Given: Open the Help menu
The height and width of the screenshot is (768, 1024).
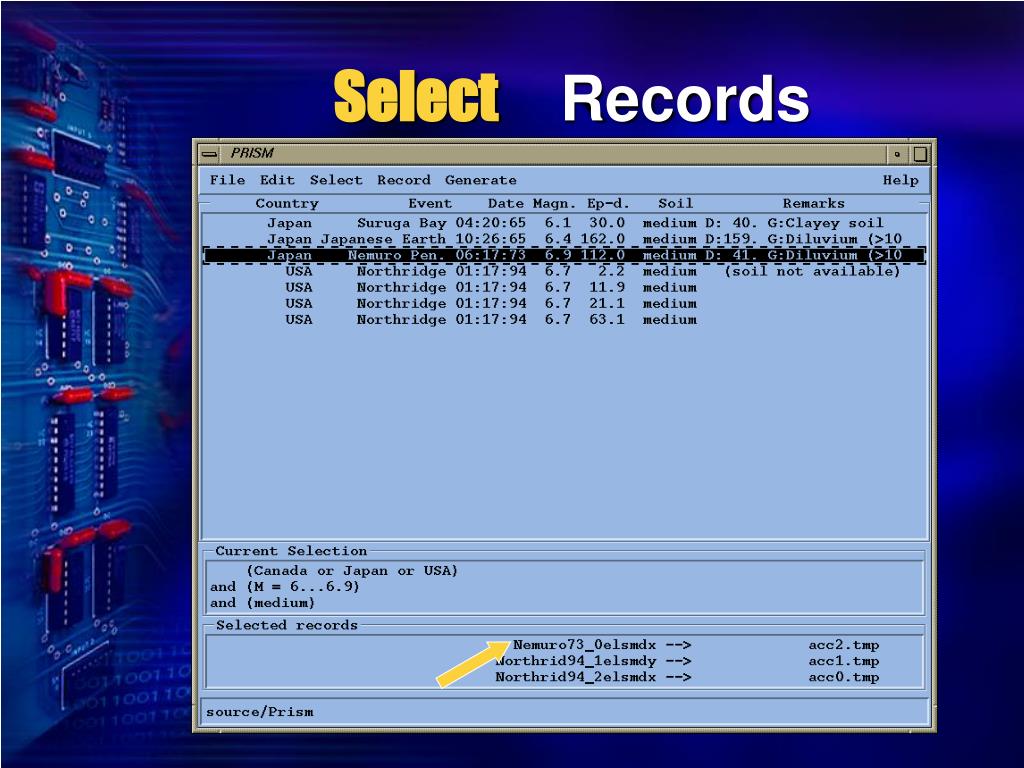Looking at the screenshot, I should (901, 180).
